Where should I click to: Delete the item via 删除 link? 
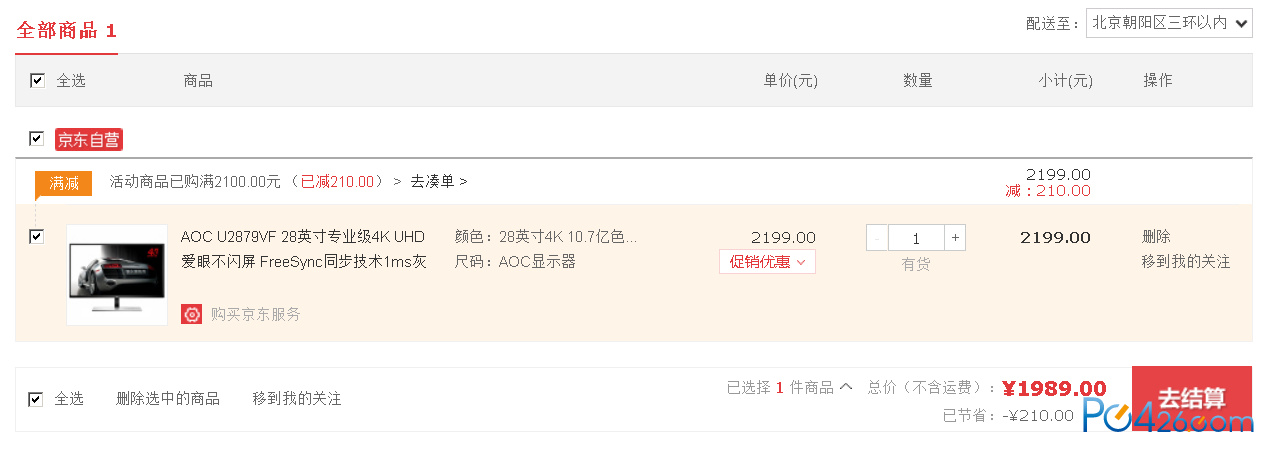point(1156,237)
